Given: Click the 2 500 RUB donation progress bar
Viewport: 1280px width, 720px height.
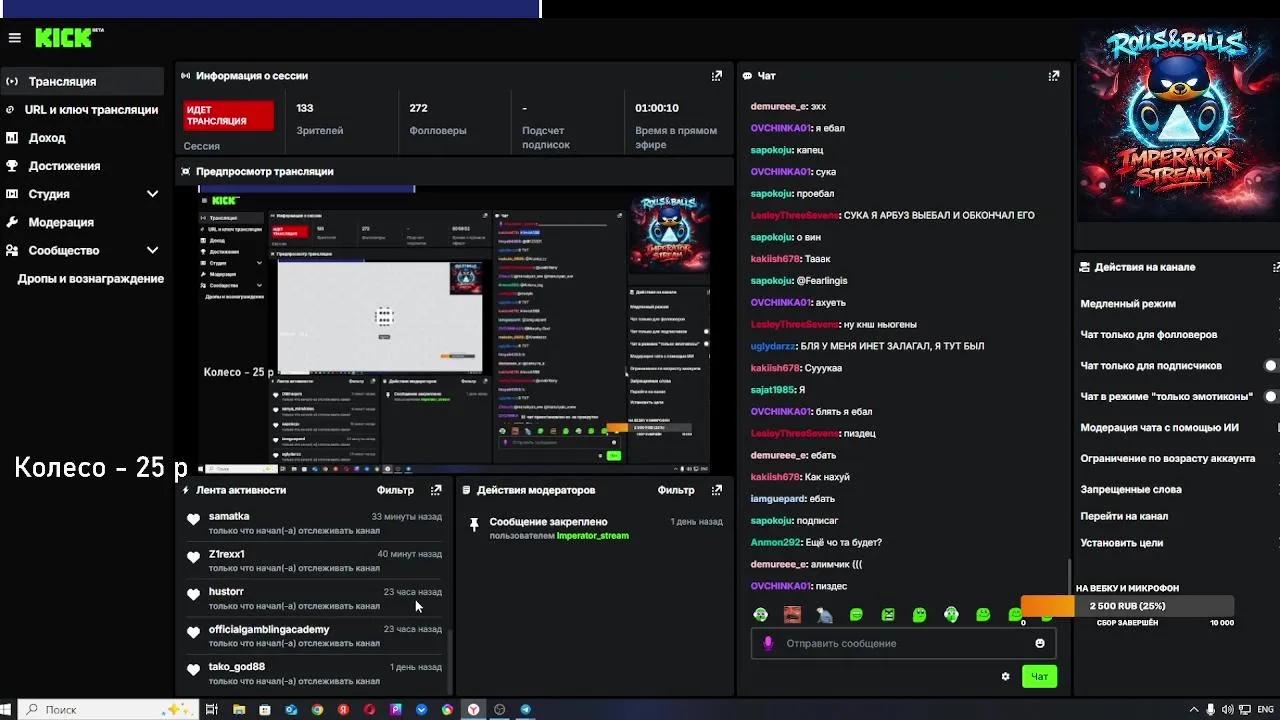Looking at the screenshot, I should (1127, 606).
